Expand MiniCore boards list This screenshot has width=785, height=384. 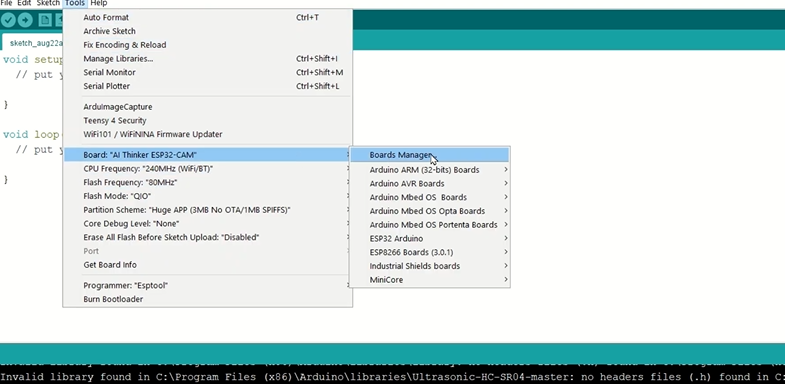point(430,280)
